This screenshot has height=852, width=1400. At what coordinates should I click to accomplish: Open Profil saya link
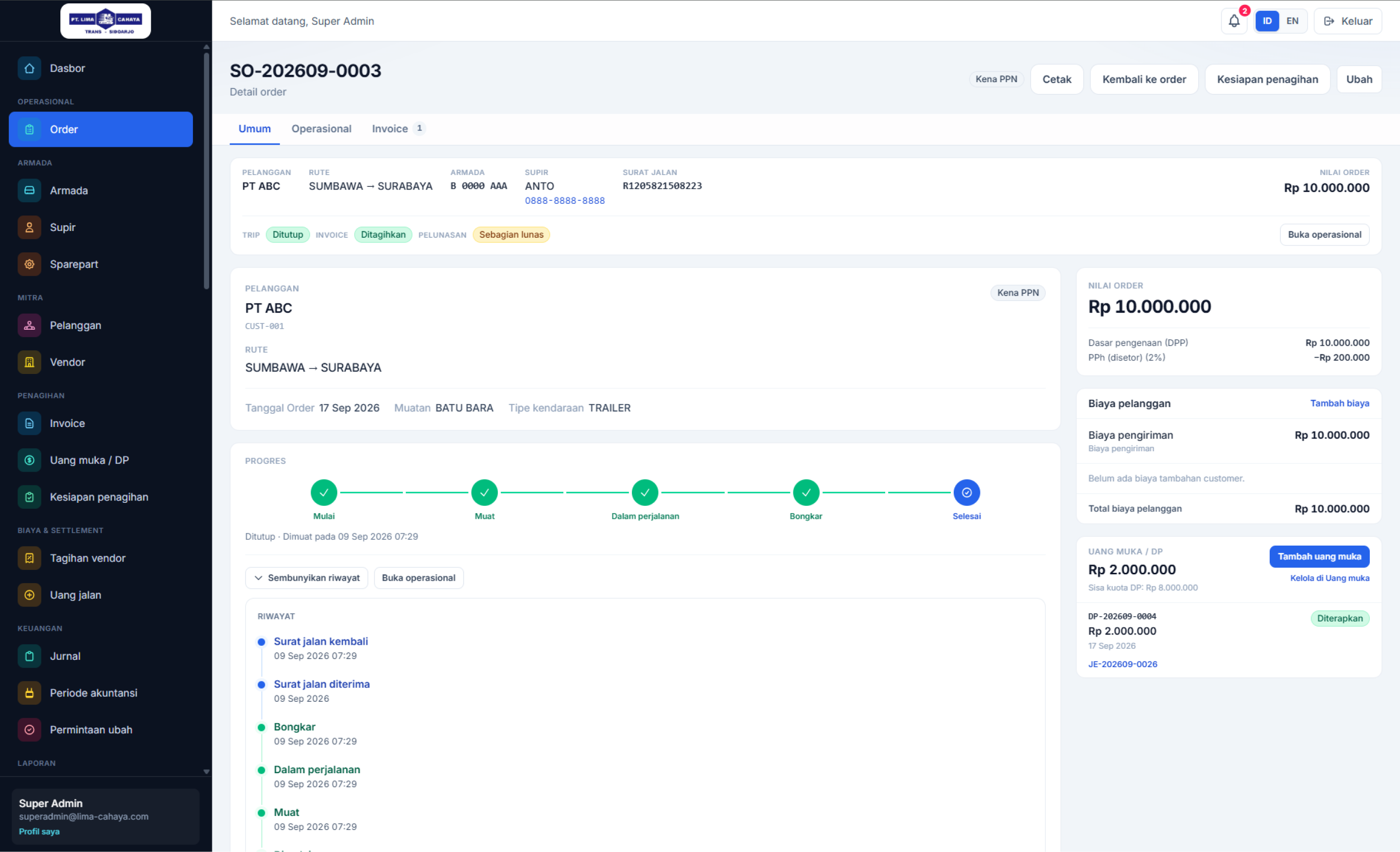pyautogui.click(x=39, y=832)
